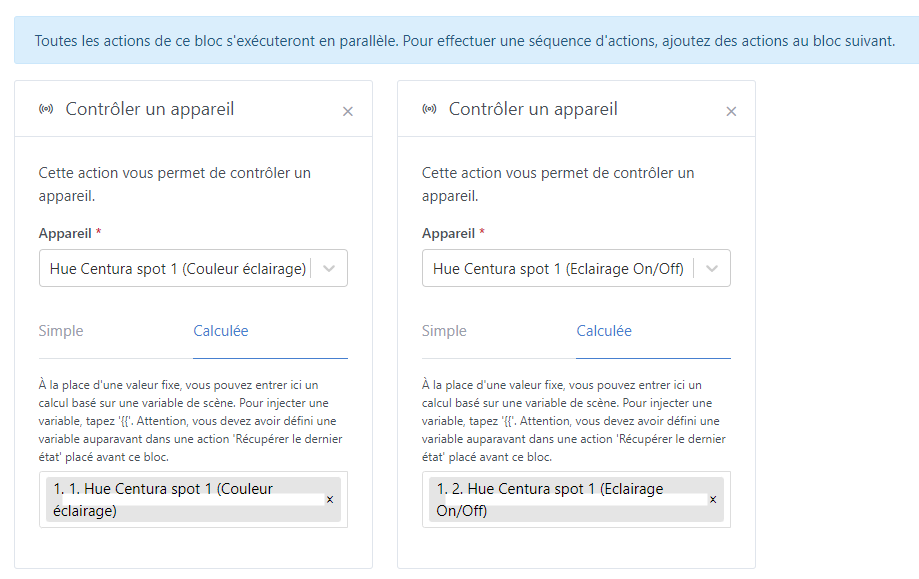
Task: Switch to Simple tab in Eclairage On/Off card
Action: (444, 331)
